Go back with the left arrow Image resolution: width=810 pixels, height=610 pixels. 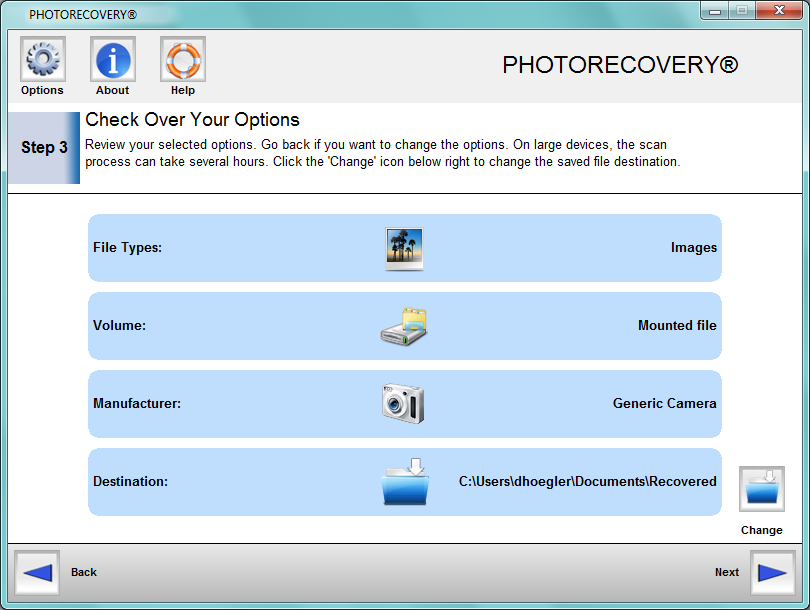pos(37,573)
